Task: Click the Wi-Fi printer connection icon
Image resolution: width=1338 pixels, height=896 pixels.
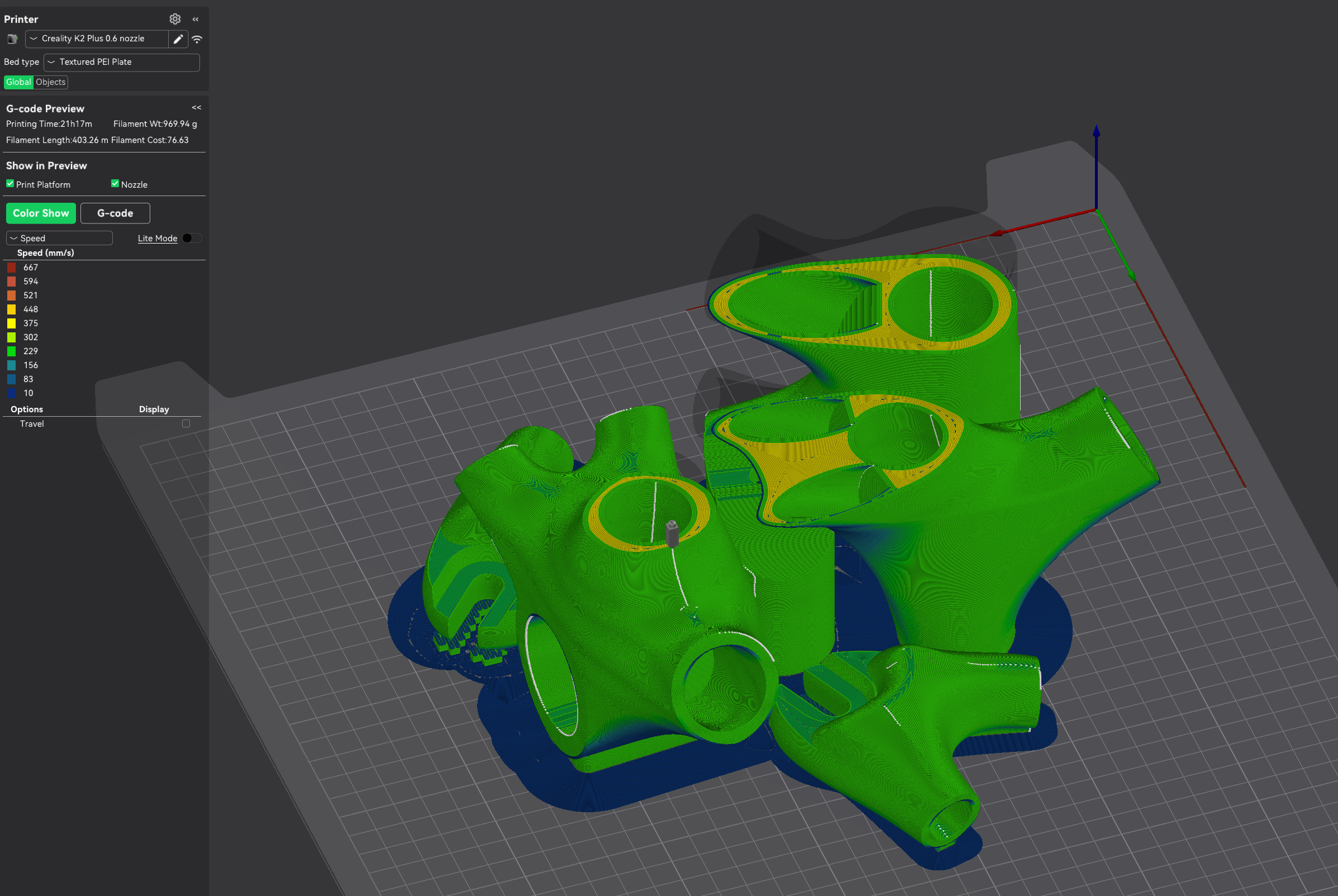Action: [197, 39]
